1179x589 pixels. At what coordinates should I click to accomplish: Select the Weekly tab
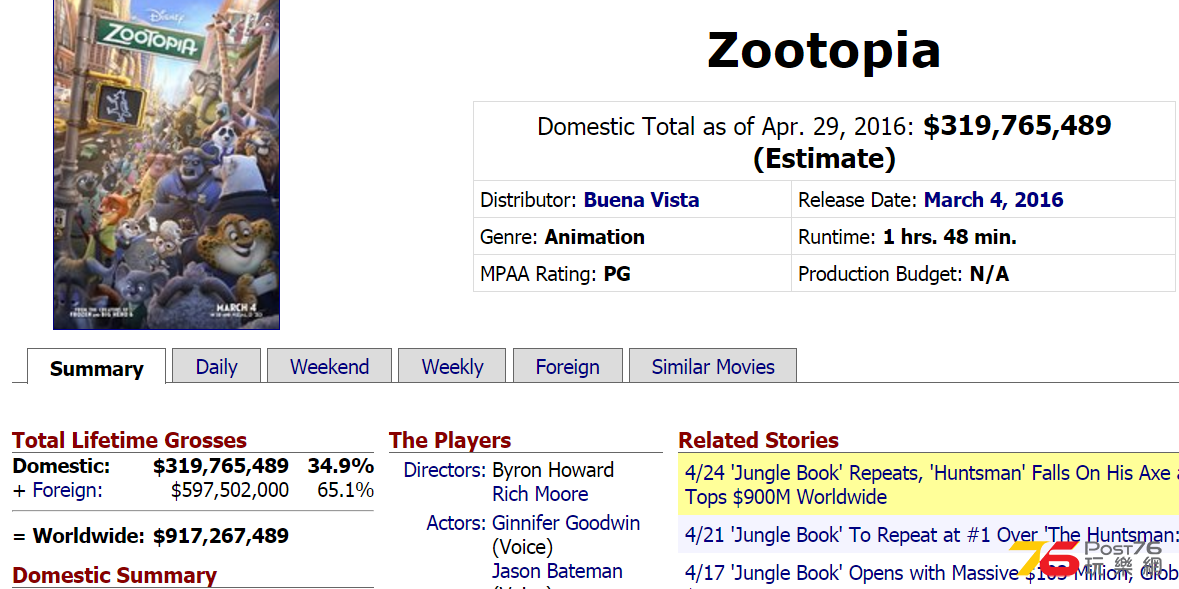452,366
